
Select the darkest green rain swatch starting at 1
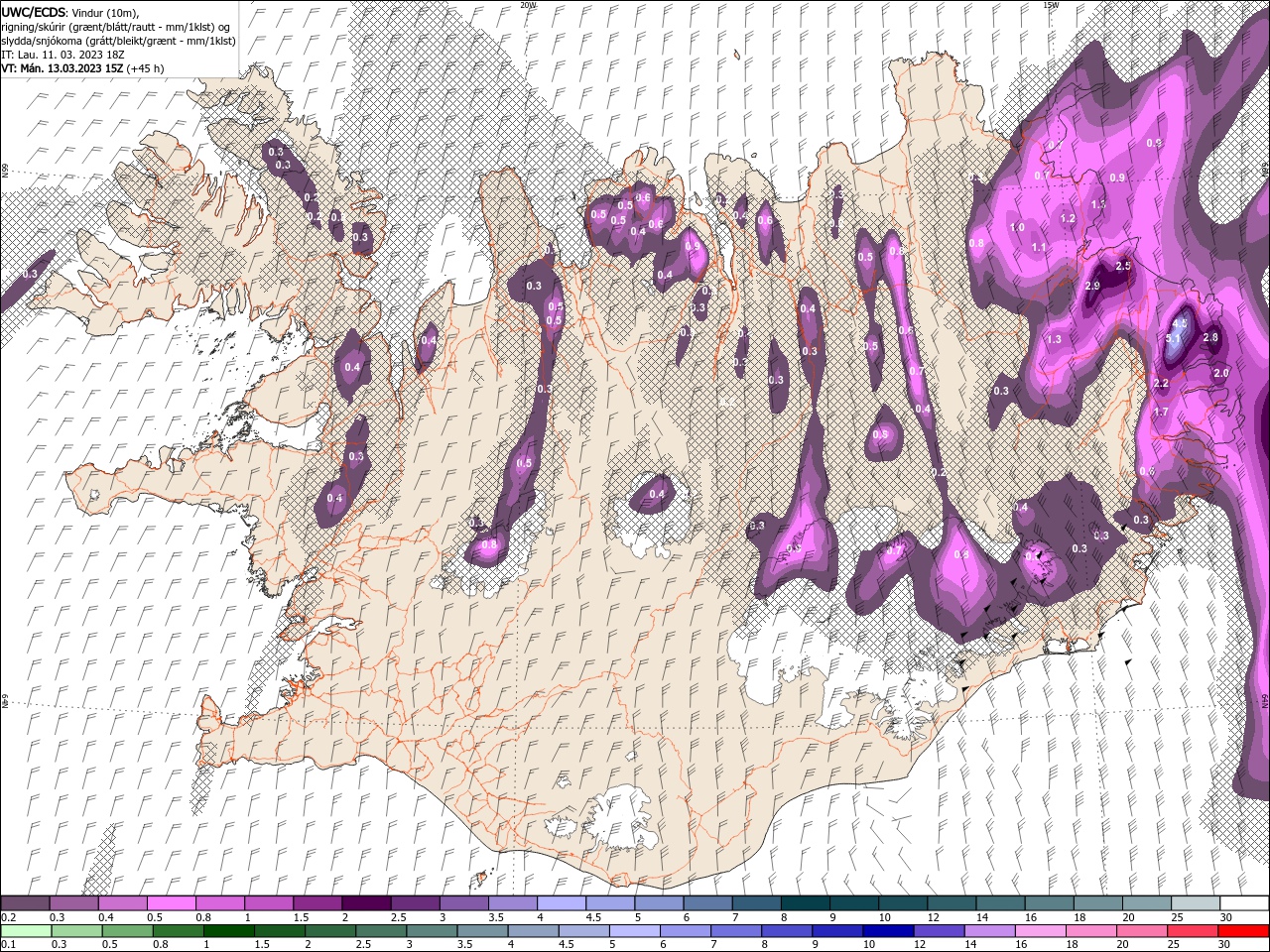(x=229, y=931)
